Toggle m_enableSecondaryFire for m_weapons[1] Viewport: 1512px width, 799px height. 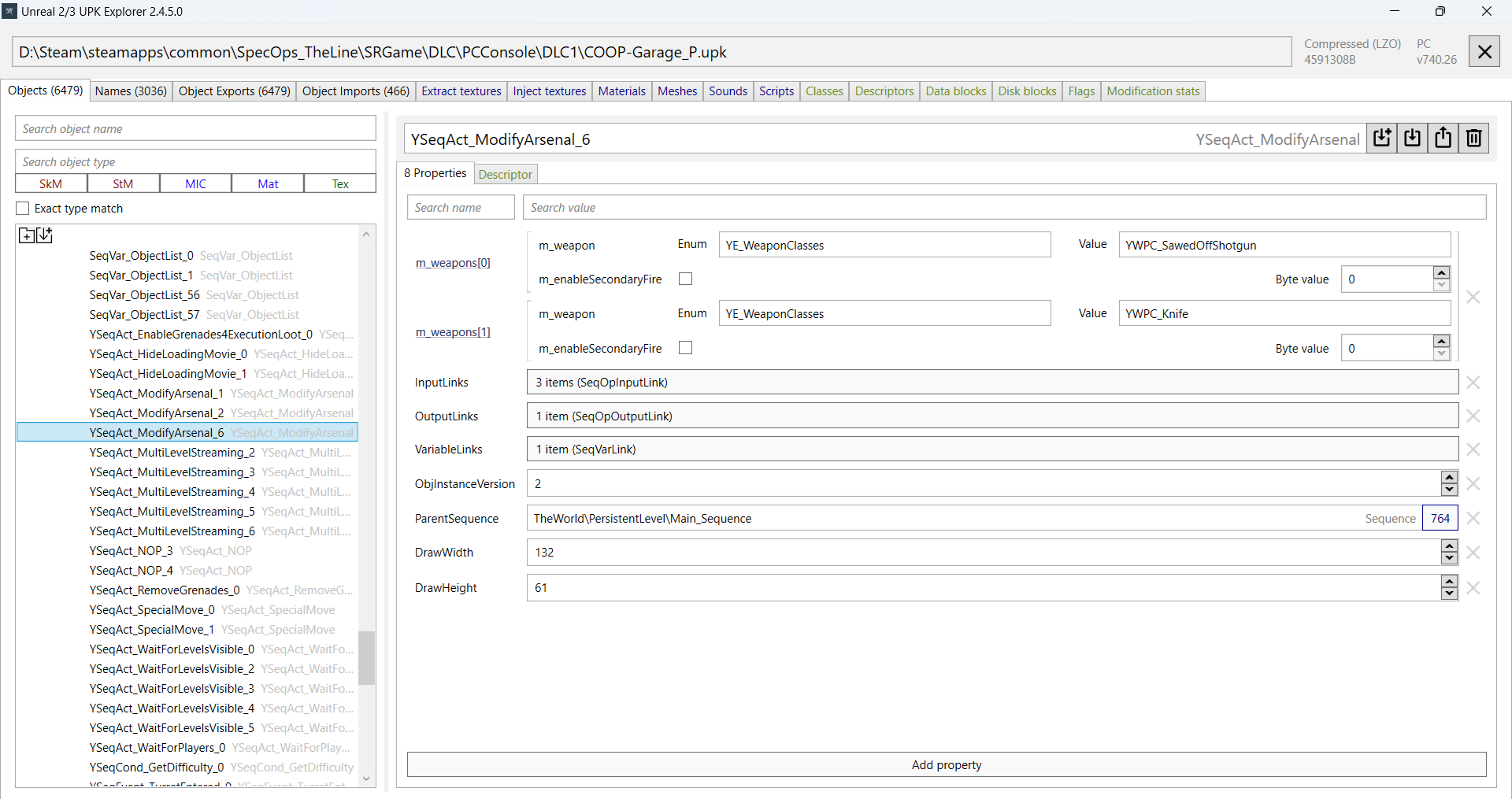pos(686,348)
